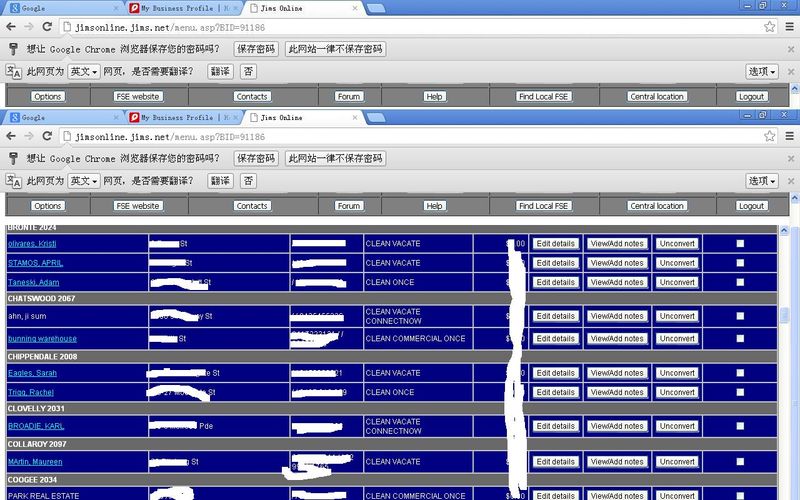Image resolution: width=800 pixels, height=500 pixels.
Task: Click 翻译 button in lower window
Action: point(220,181)
